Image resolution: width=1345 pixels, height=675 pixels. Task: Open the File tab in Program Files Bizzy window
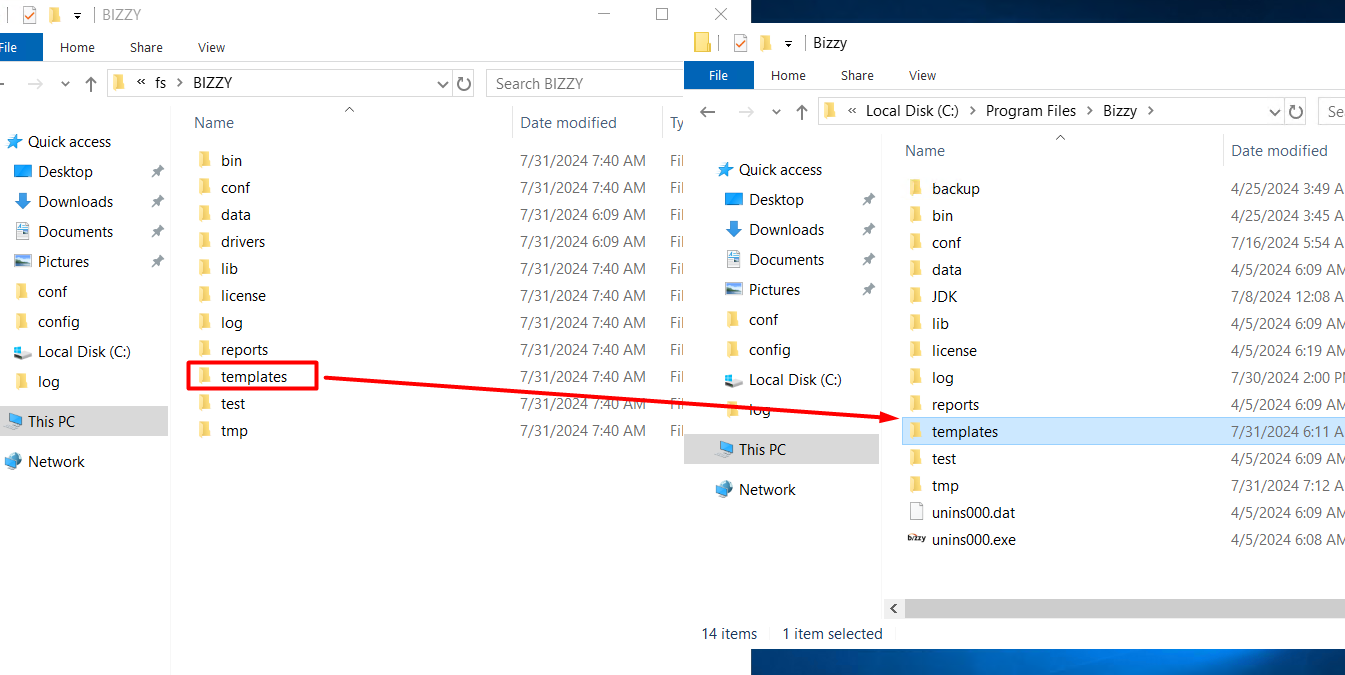(x=718, y=75)
